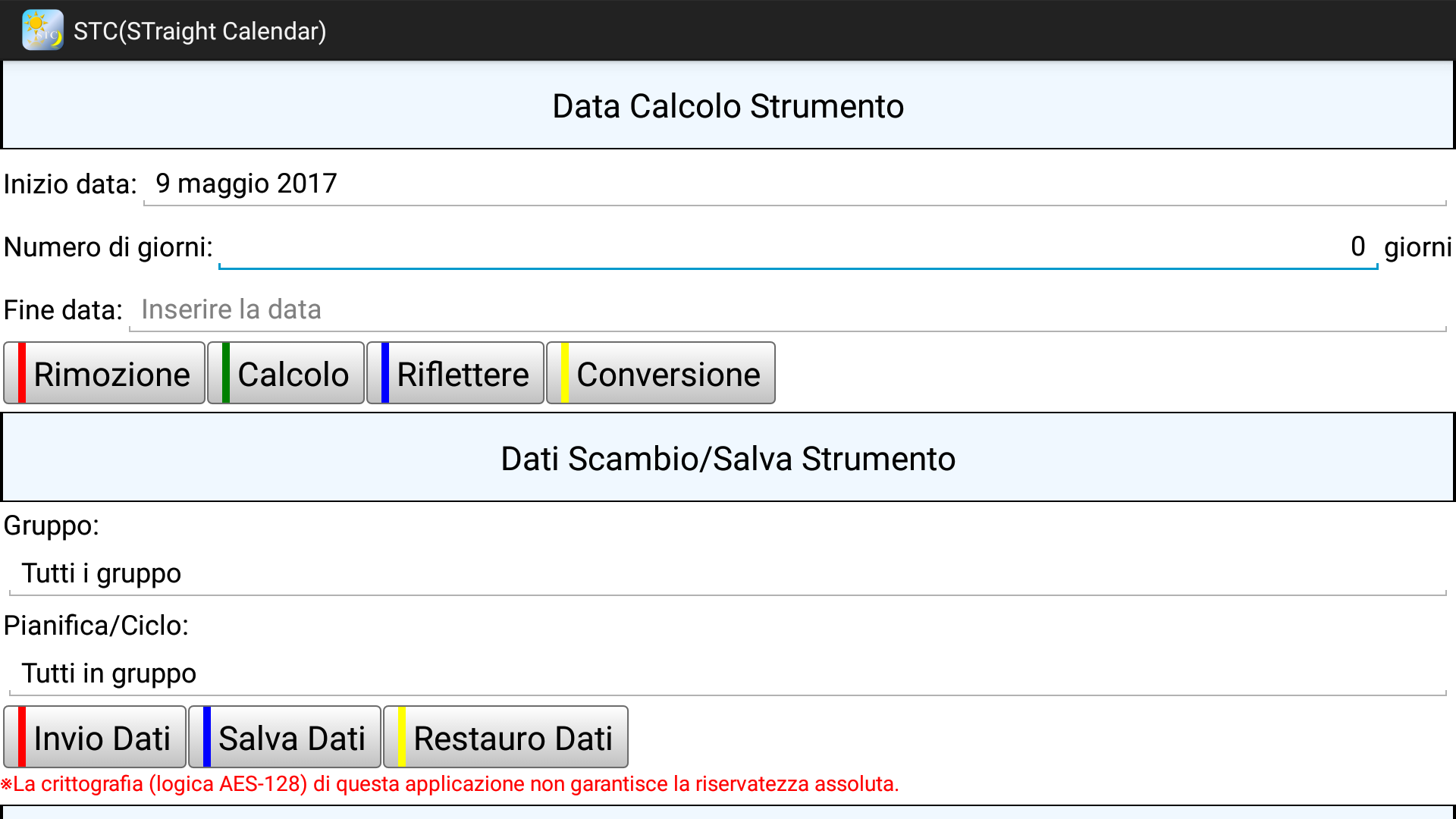Tap the Salva Dati button
1456x819 pixels.
tap(285, 738)
